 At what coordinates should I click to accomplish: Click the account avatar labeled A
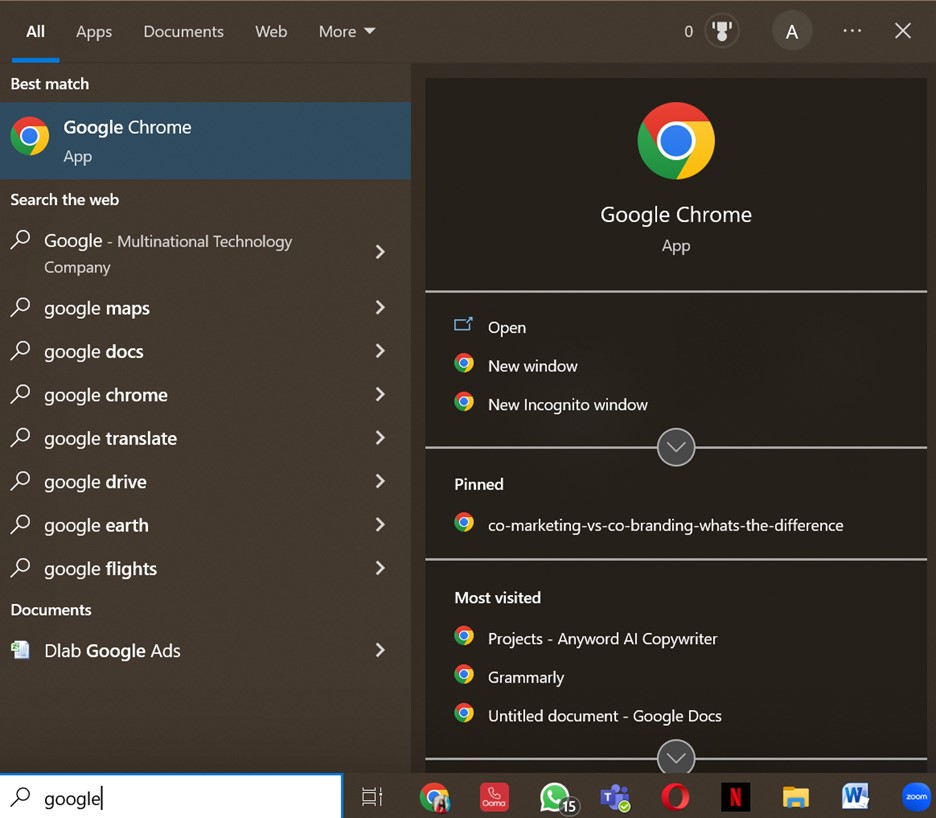(x=792, y=31)
